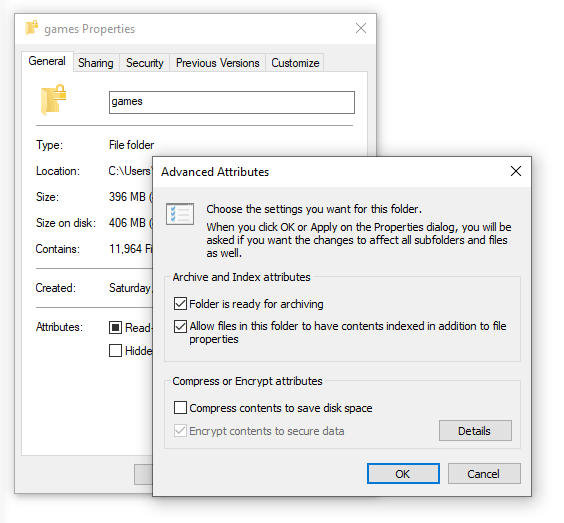Click the Compress or Encrypt attributes group label
Viewport: 564px width, 523px height.
(247, 381)
